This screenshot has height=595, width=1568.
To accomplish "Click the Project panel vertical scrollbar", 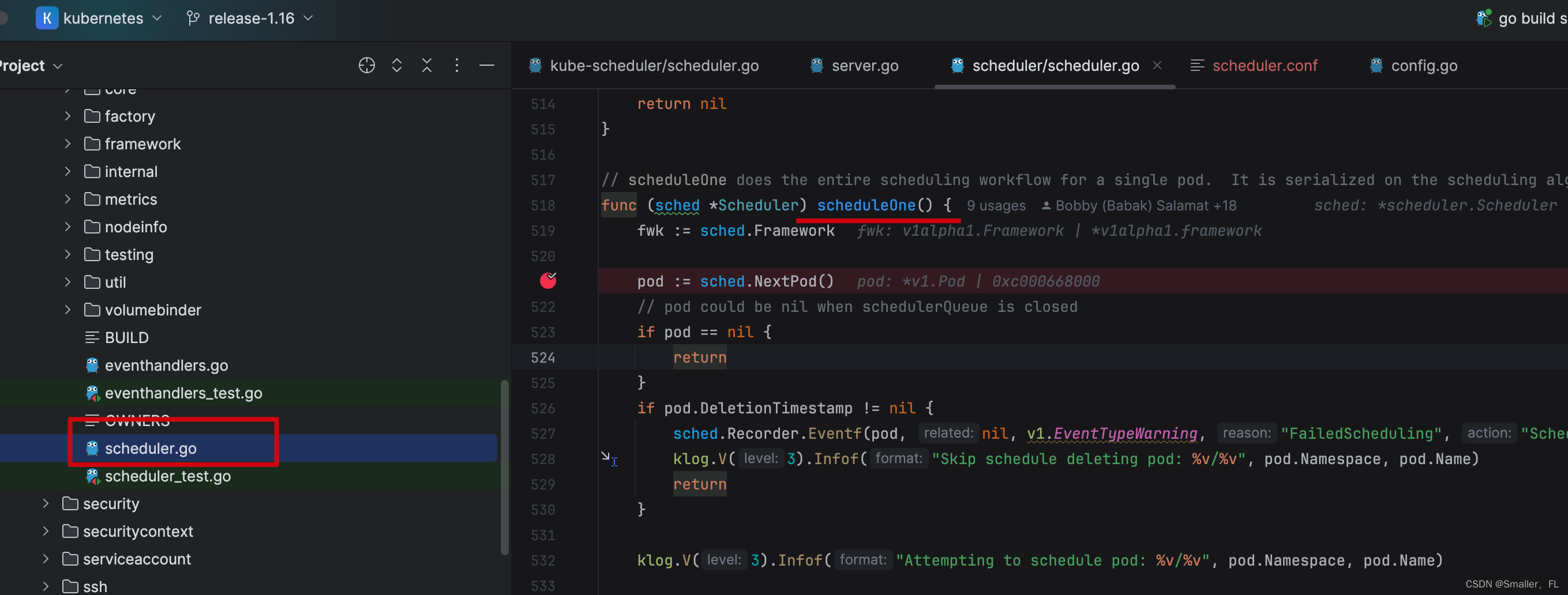I will tap(504, 467).
